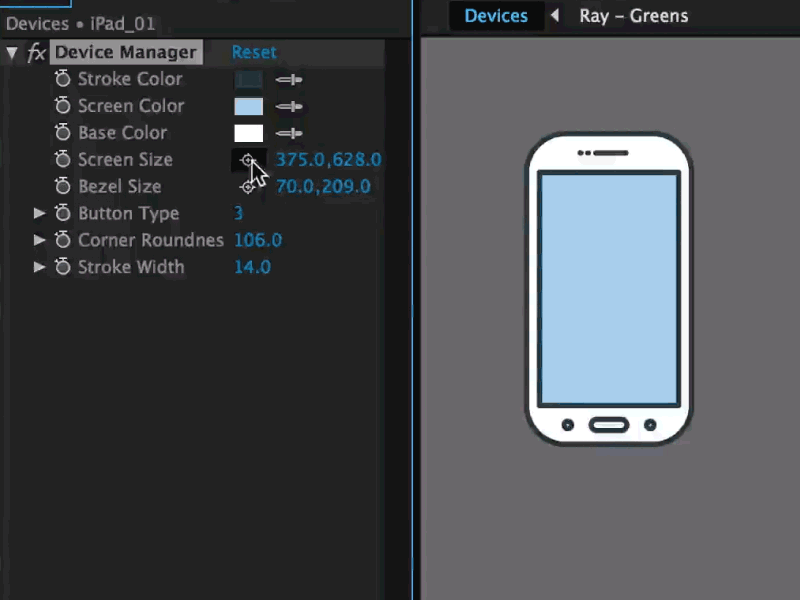Open the Ray – Greens composition selector
Image resolution: width=800 pixels, height=600 pixels.
(x=633, y=15)
